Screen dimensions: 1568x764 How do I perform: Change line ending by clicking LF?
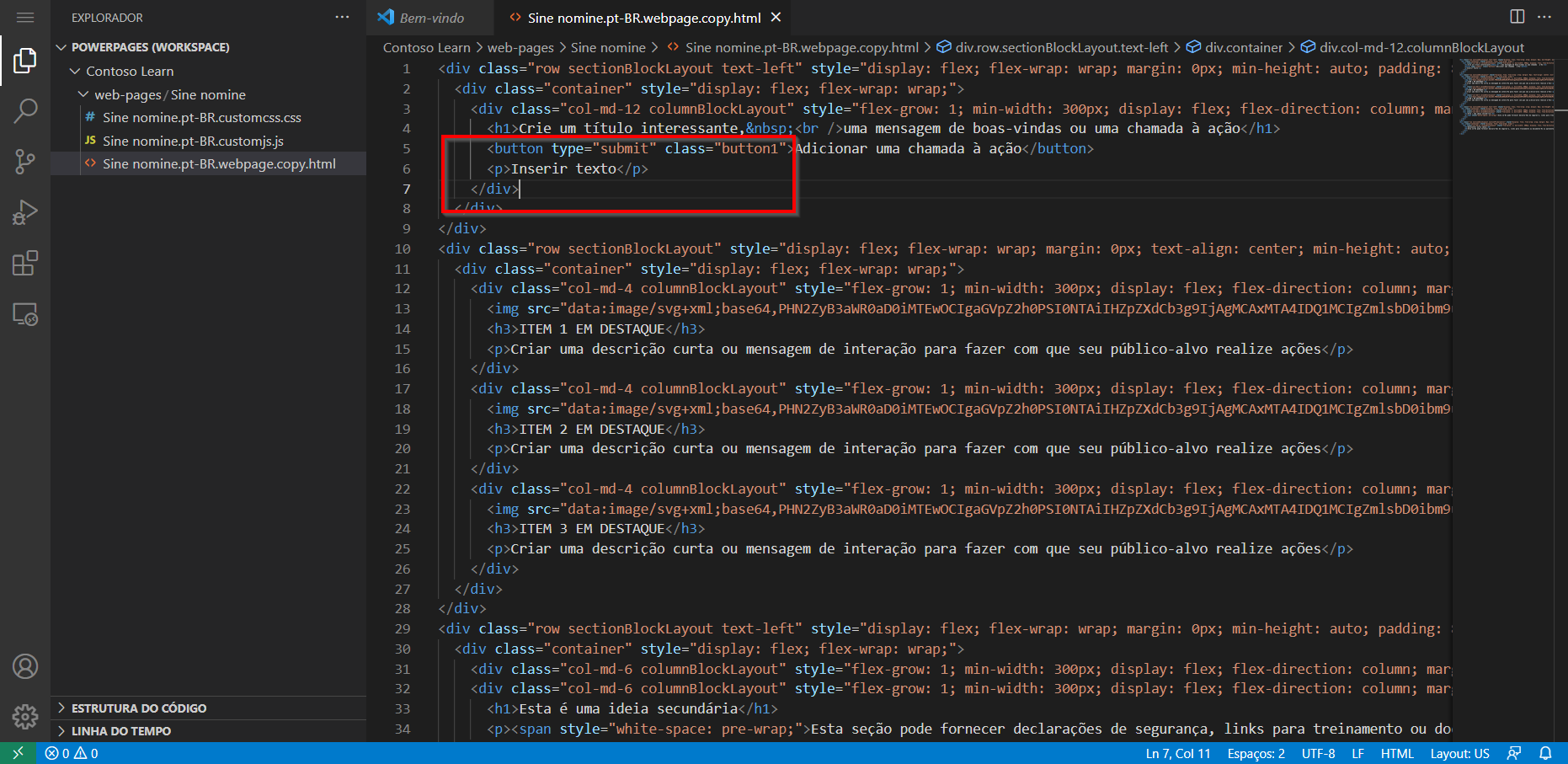pos(1357,753)
